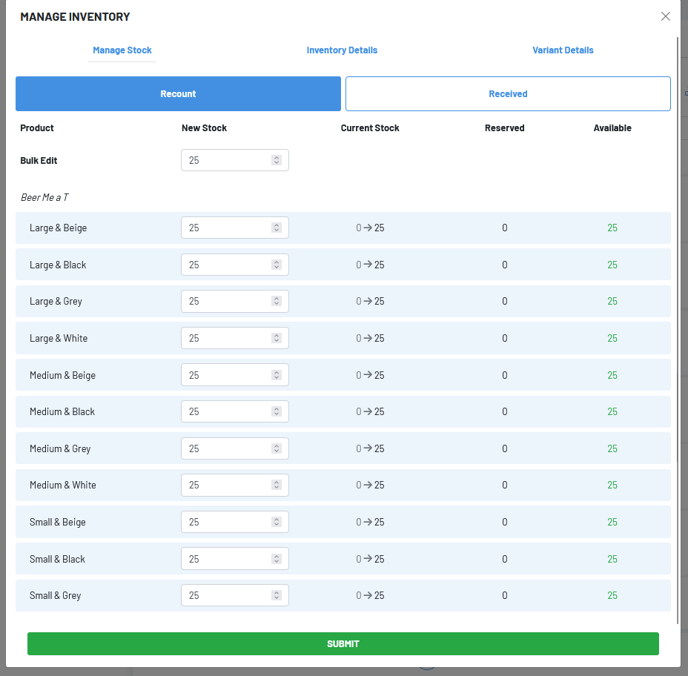Edit Large & White new stock field

(235, 338)
